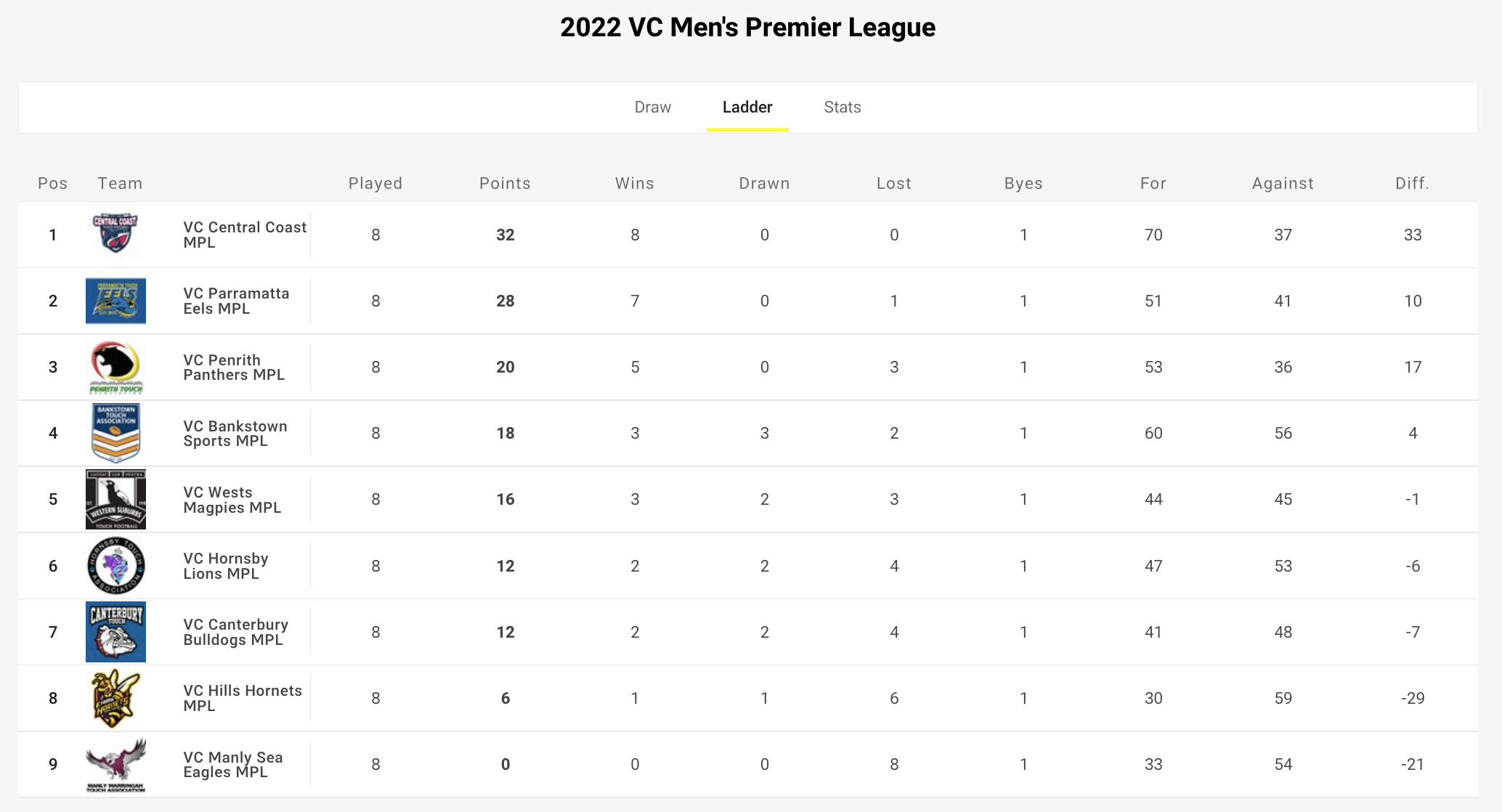Click the Diff. column header
The width and height of the screenshot is (1502, 812).
(1412, 183)
